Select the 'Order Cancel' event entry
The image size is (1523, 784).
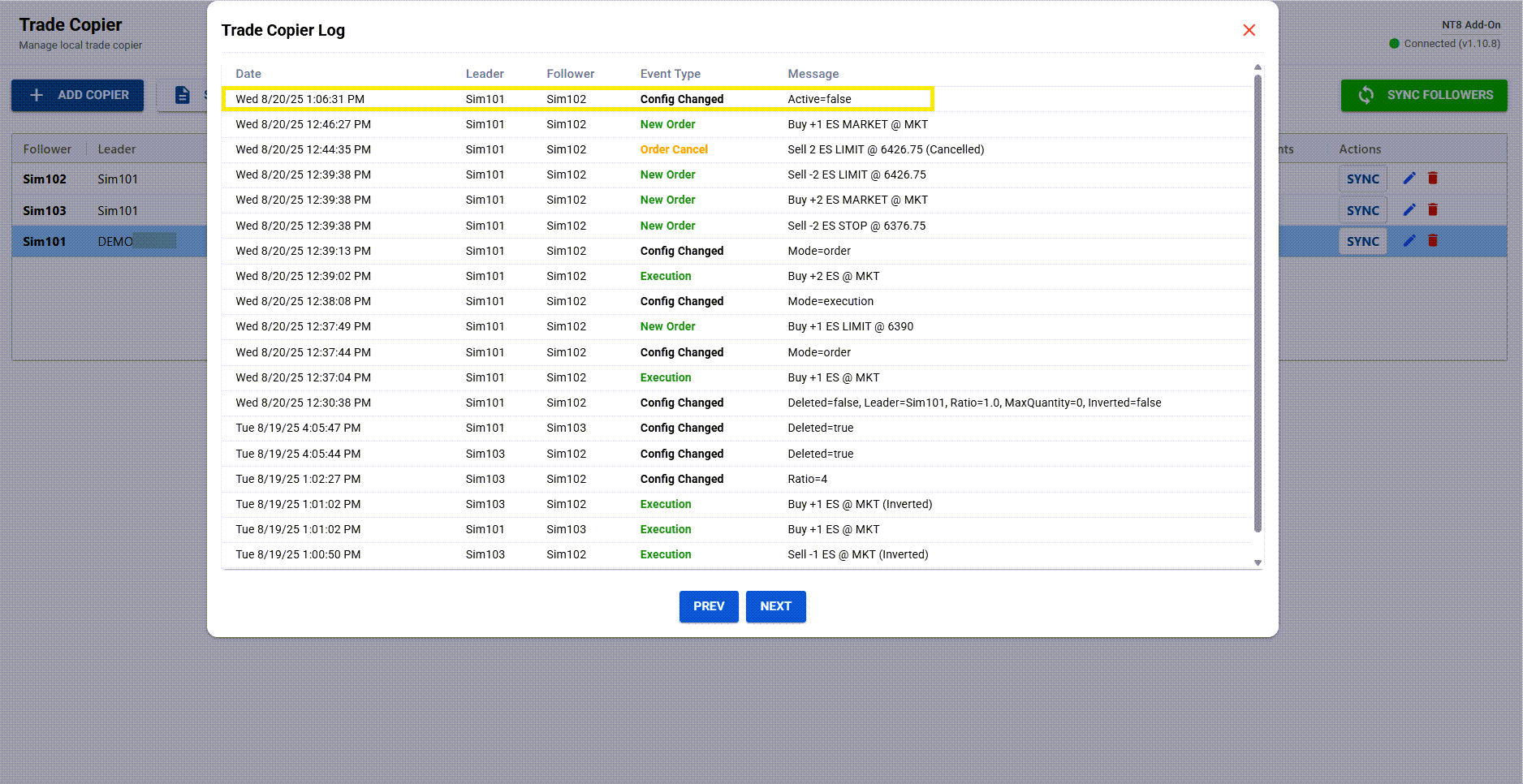point(674,149)
